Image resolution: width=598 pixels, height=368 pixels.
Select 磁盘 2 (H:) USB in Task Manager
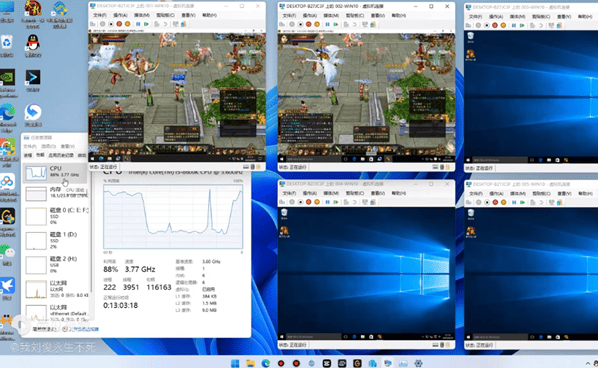56,265
